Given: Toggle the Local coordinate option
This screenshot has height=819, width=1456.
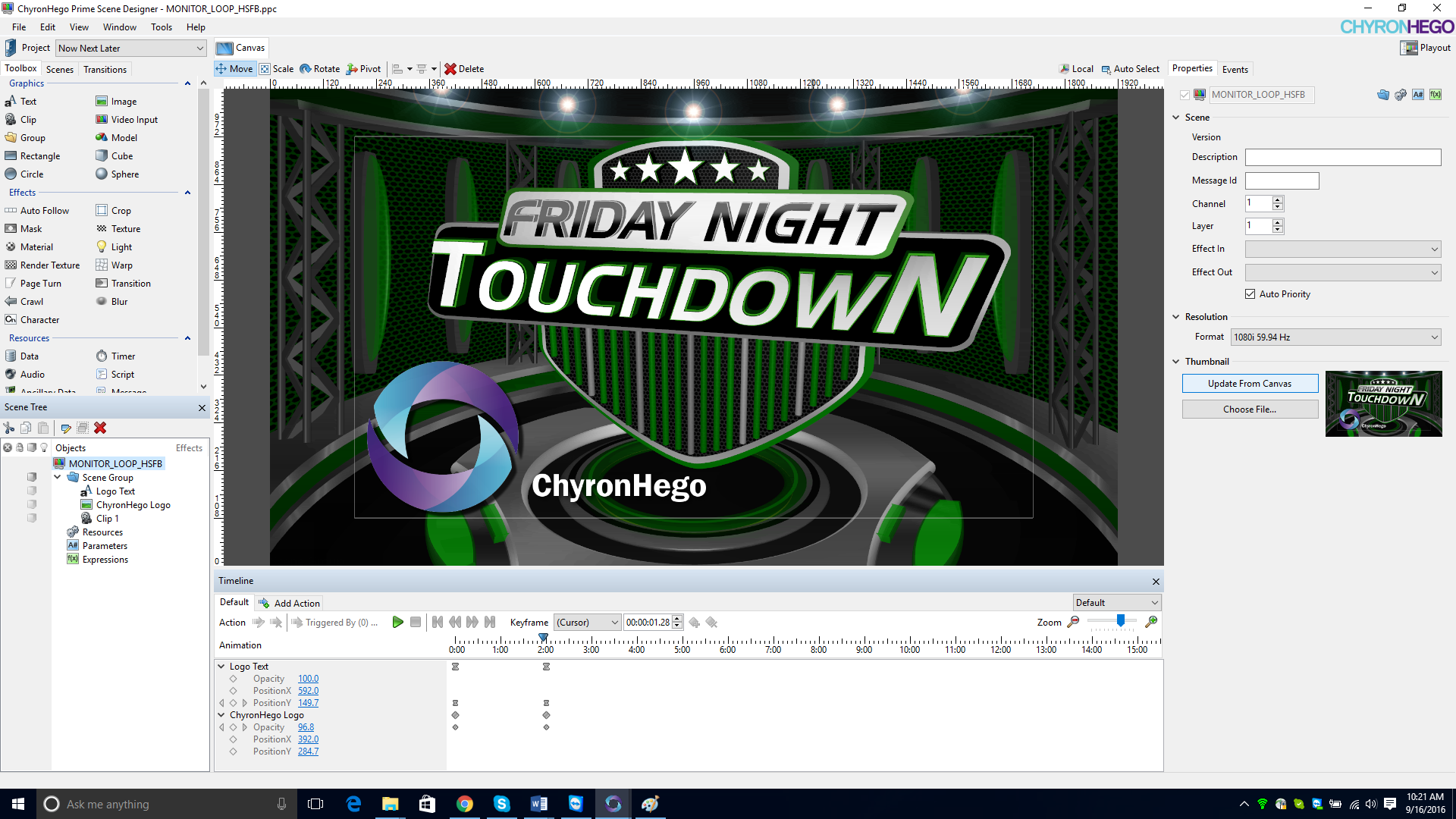Looking at the screenshot, I should tap(1076, 69).
